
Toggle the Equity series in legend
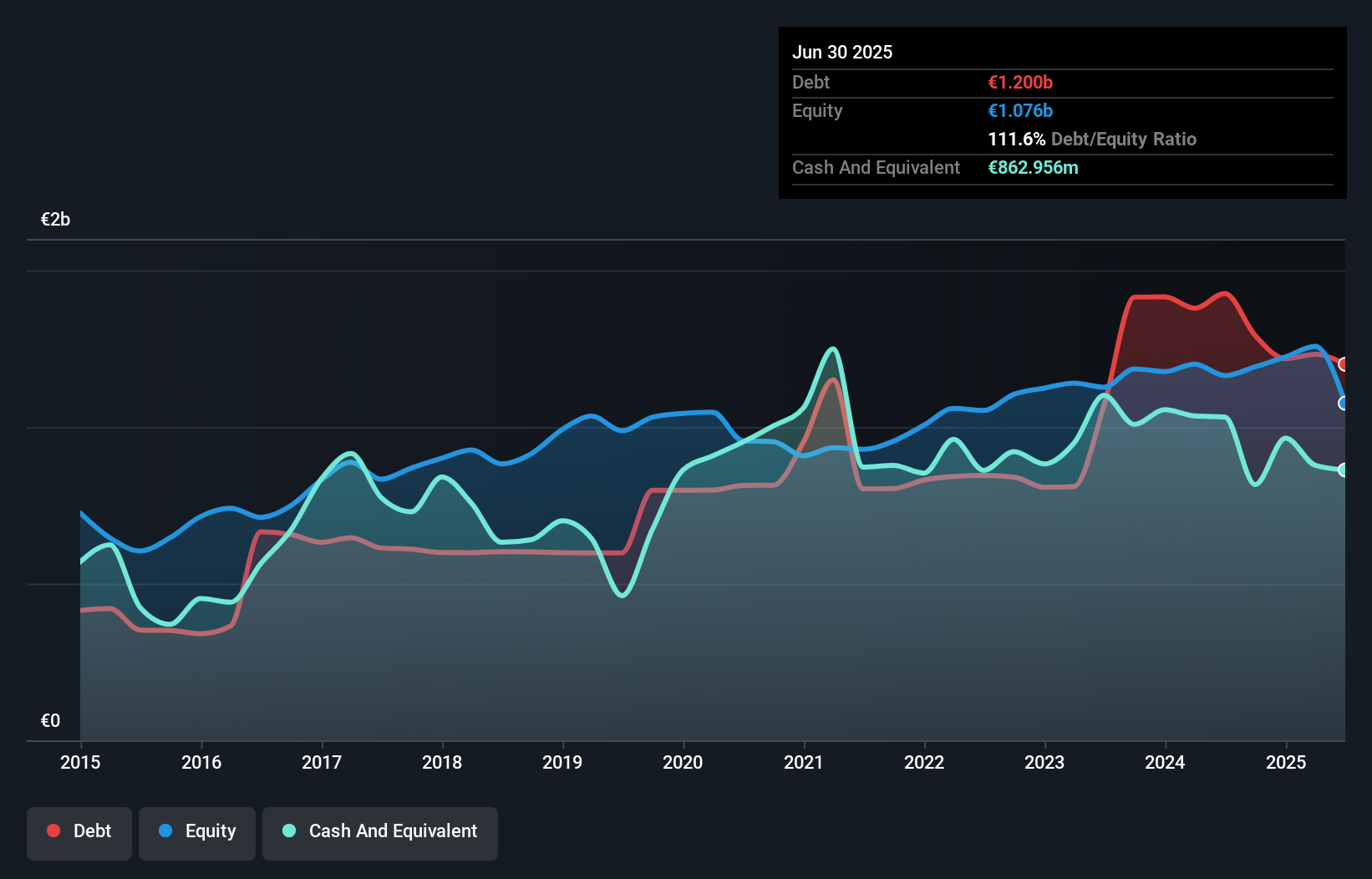pos(197,831)
